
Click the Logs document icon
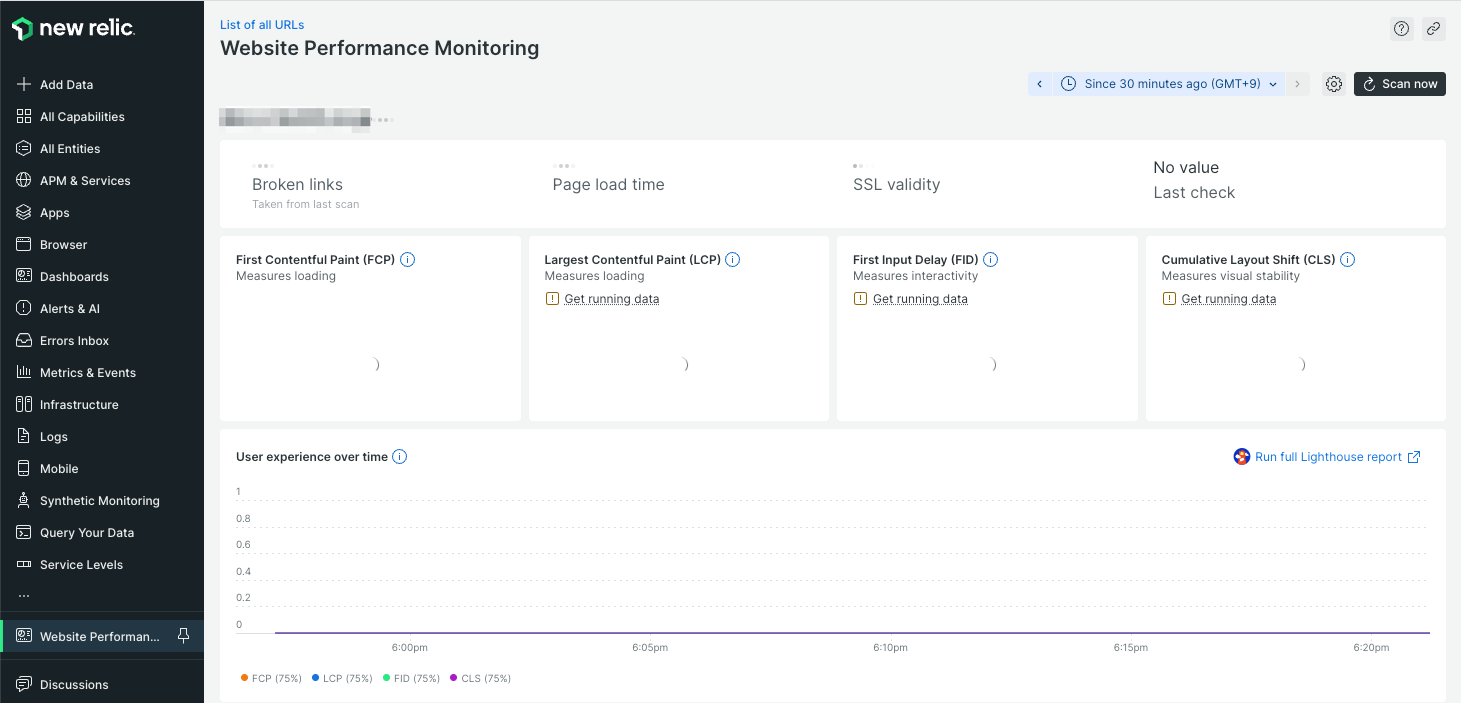click(x=24, y=437)
